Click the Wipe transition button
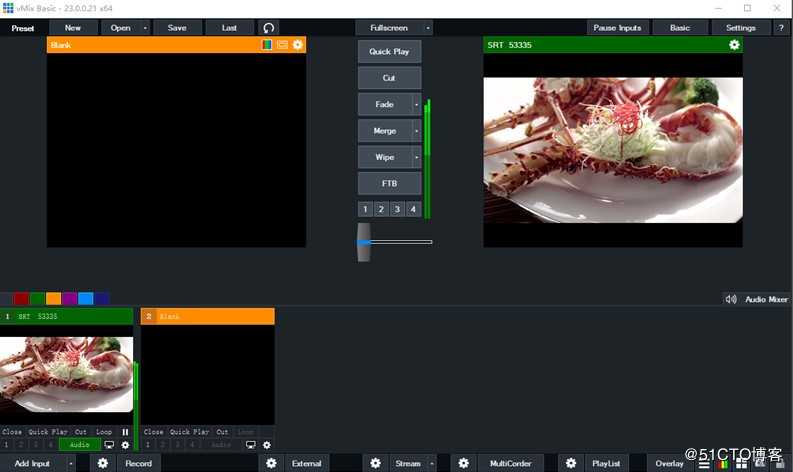The image size is (793, 472). [x=384, y=157]
